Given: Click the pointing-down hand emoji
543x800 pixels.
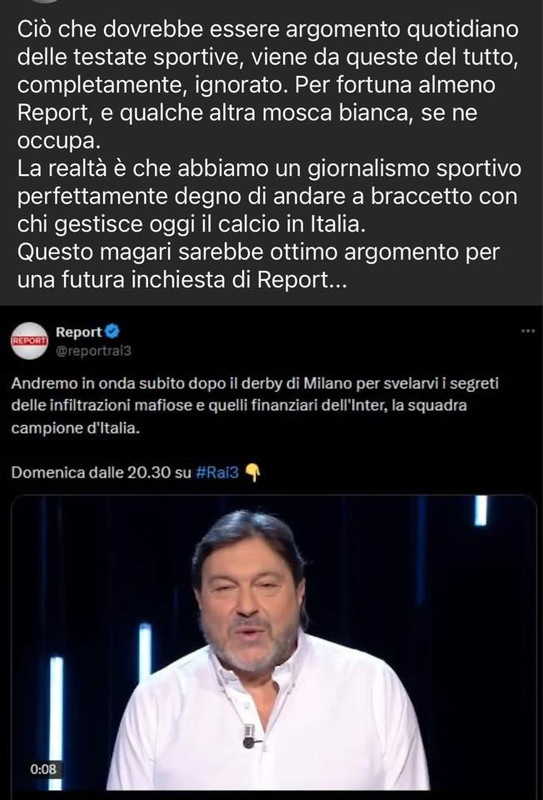Looking at the screenshot, I should [x=253, y=473].
